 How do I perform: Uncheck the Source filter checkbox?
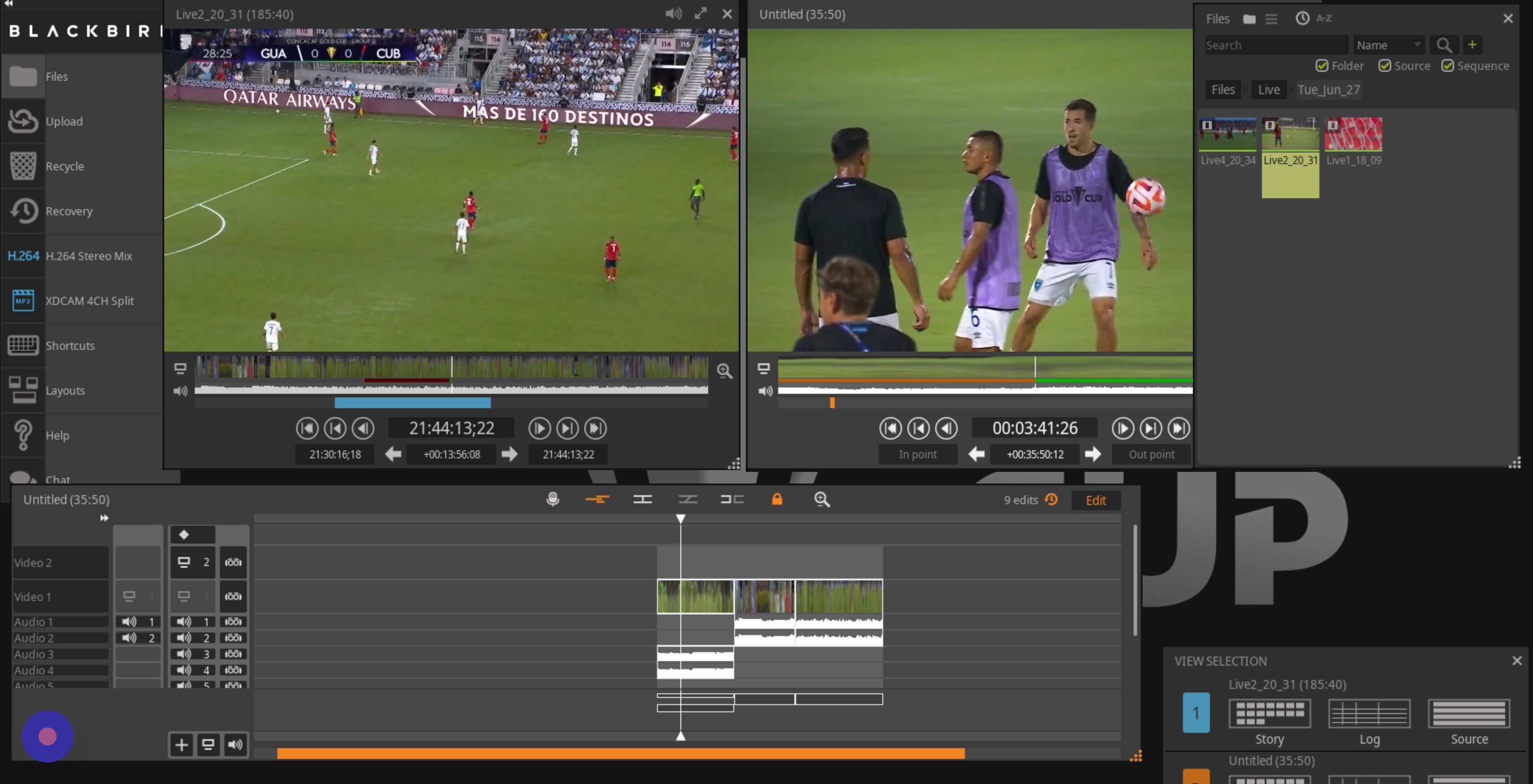click(1384, 65)
